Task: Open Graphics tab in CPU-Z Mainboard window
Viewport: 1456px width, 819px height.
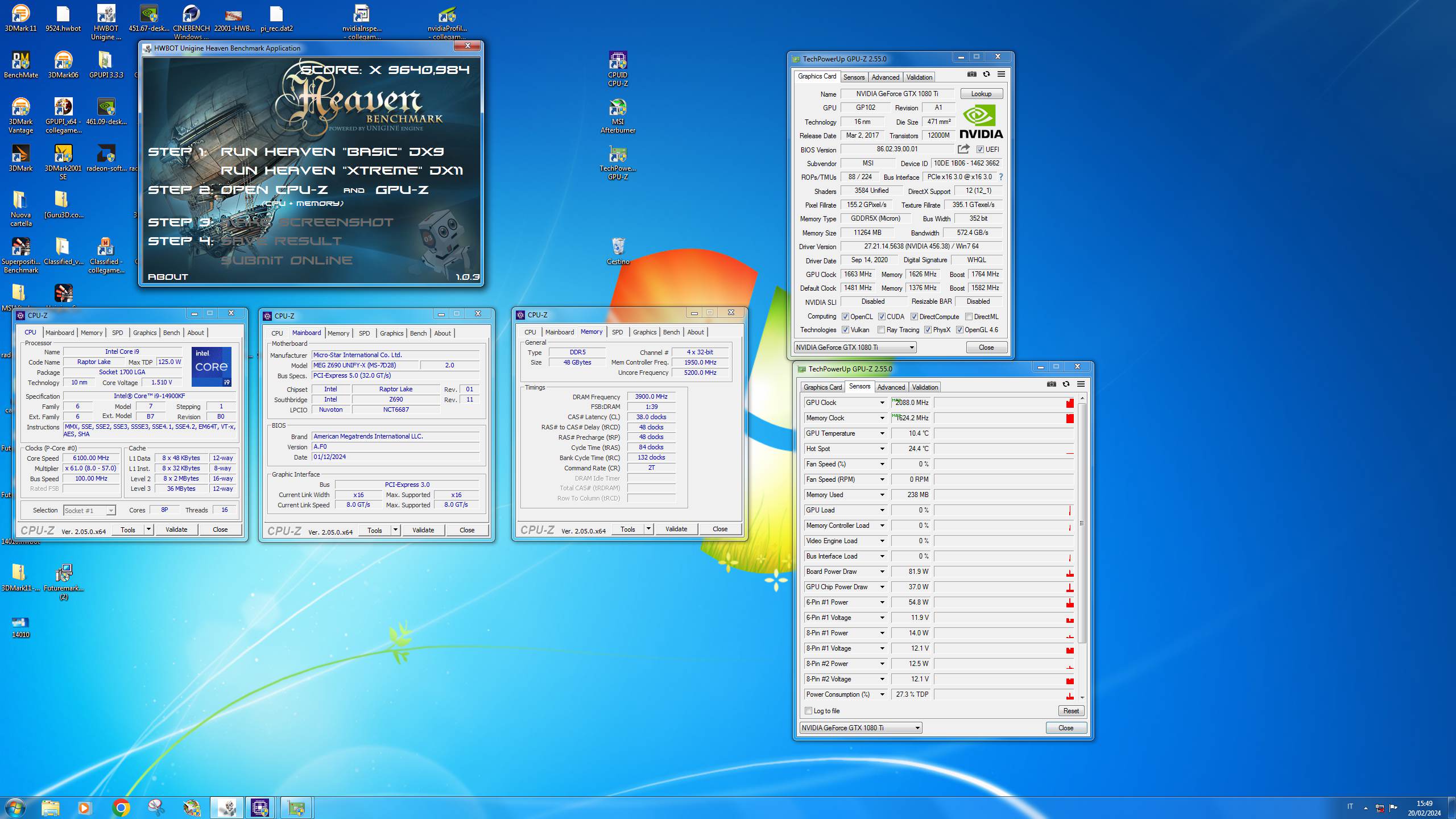Action: click(x=391, y=333)
